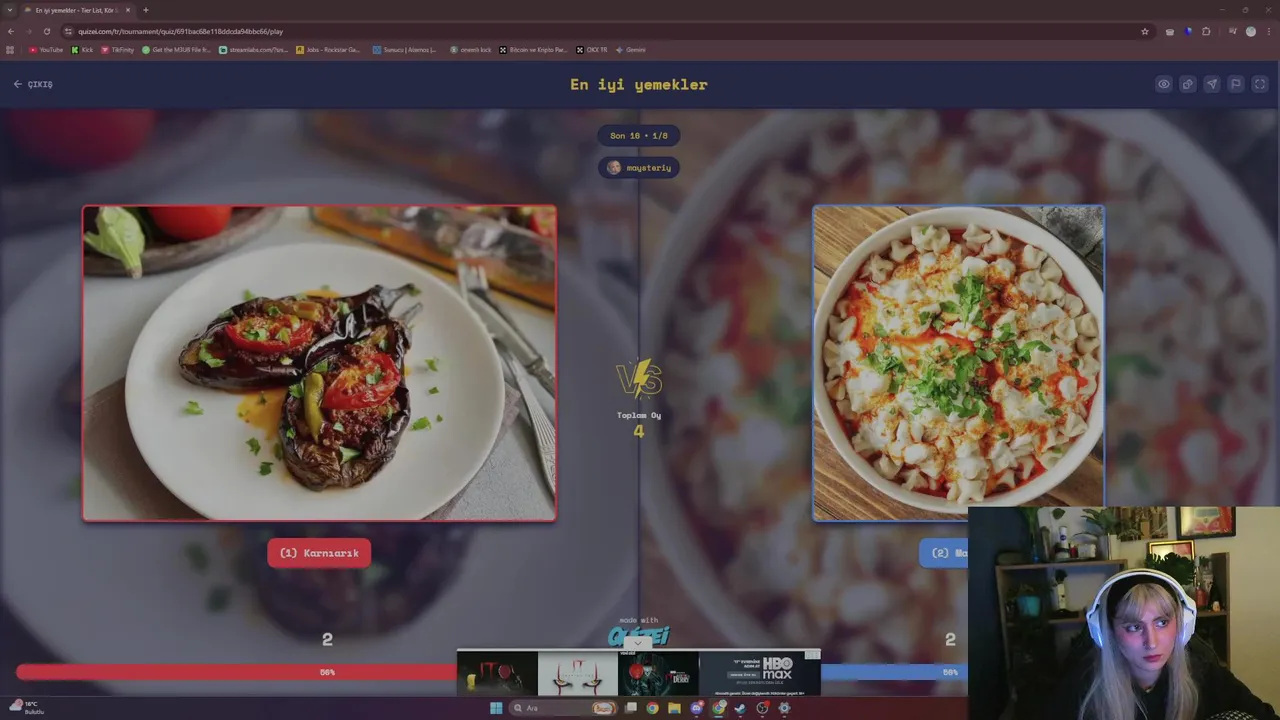Navigate forward in browser

28,31
